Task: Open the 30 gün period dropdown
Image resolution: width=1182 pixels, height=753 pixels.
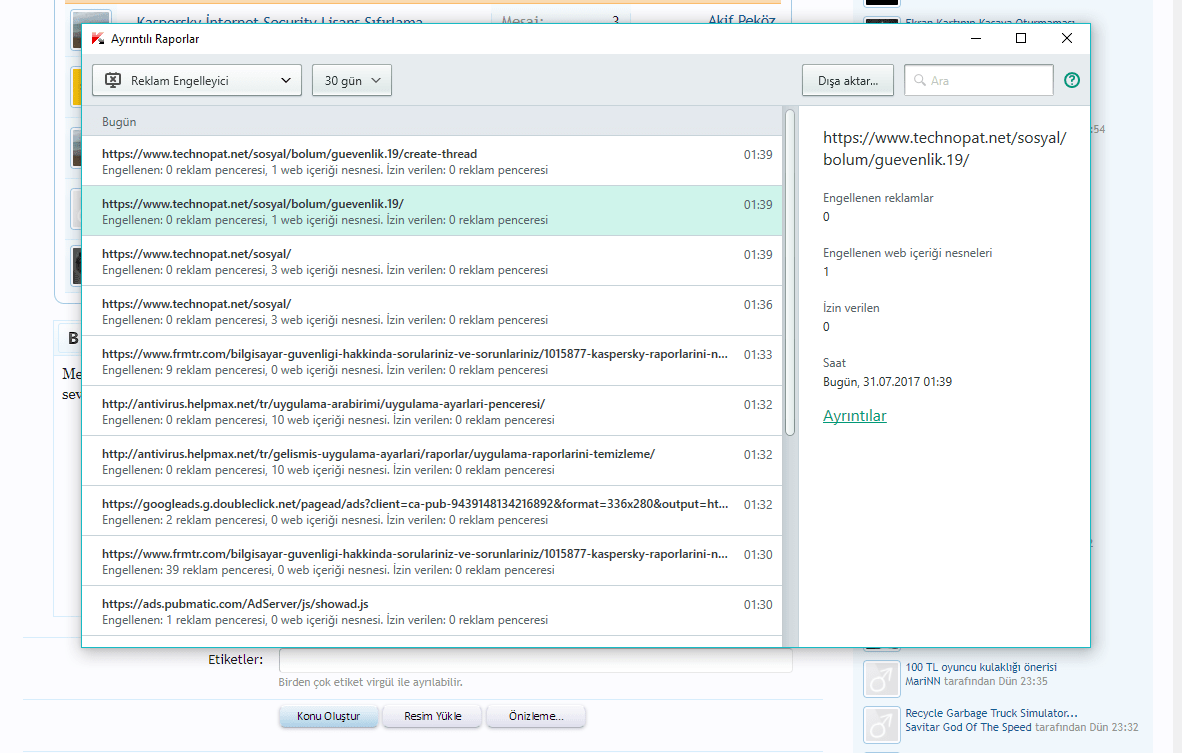Action: coord(352,80)
